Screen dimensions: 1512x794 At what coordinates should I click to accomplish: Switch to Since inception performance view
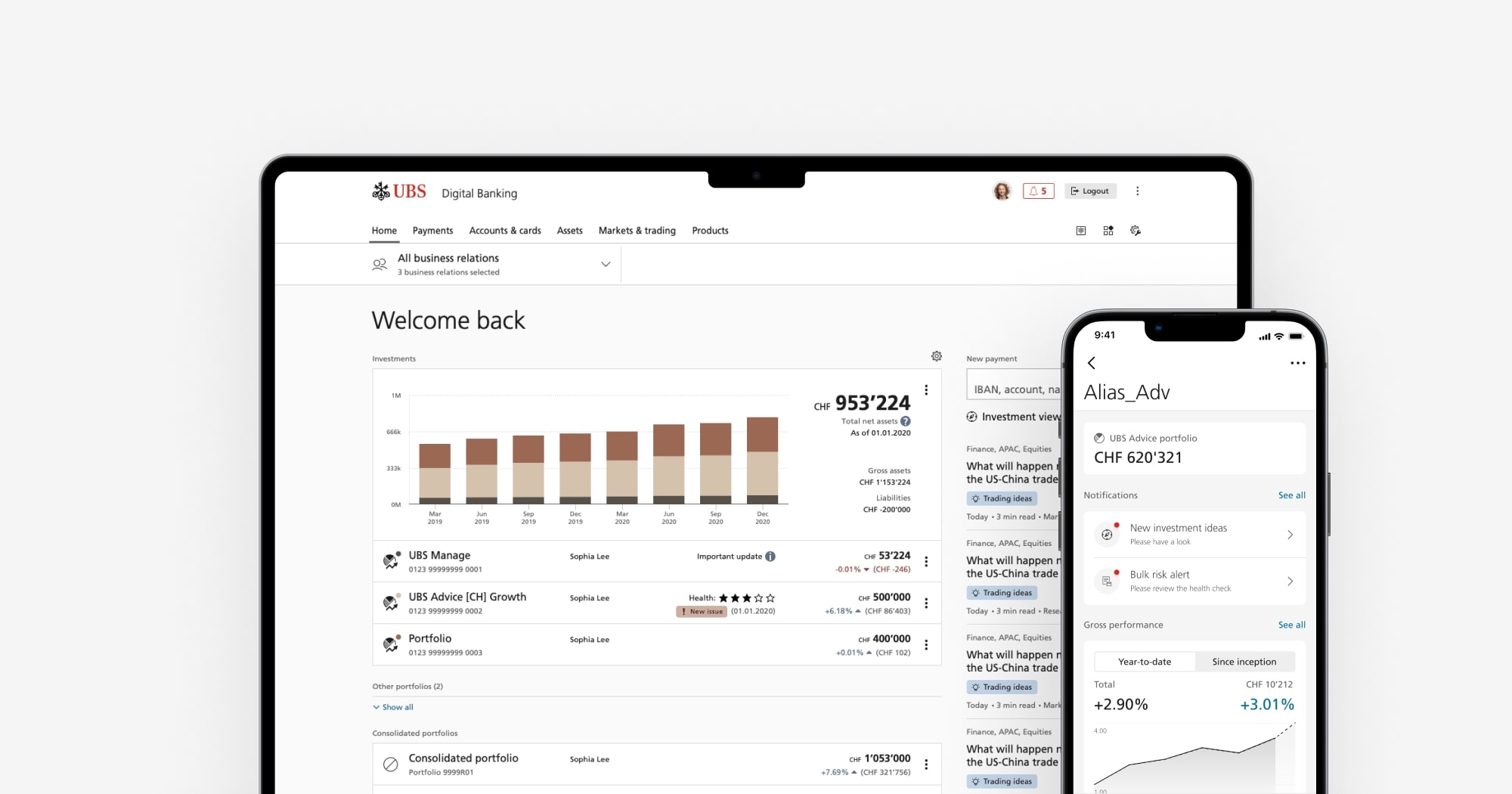coord(1244,662)
